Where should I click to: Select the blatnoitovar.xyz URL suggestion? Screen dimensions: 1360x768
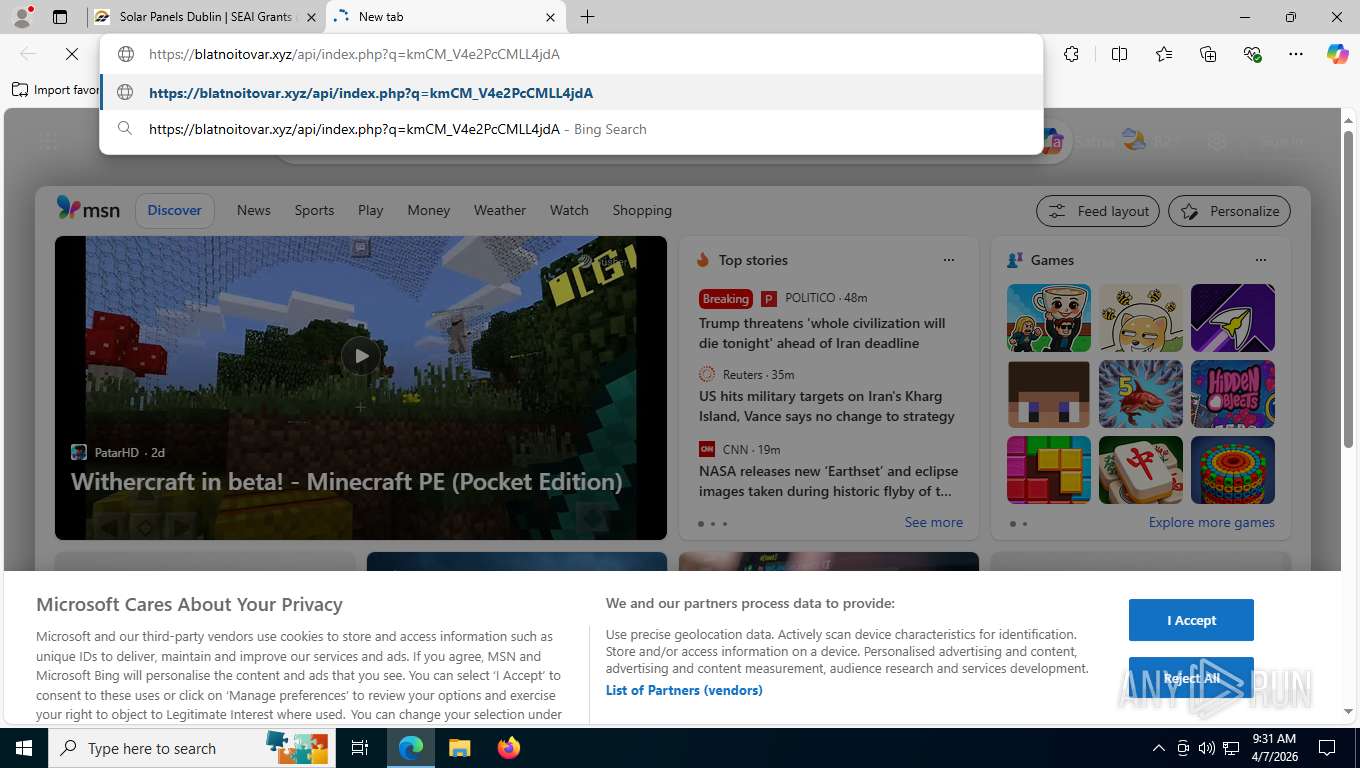[572, 93]
